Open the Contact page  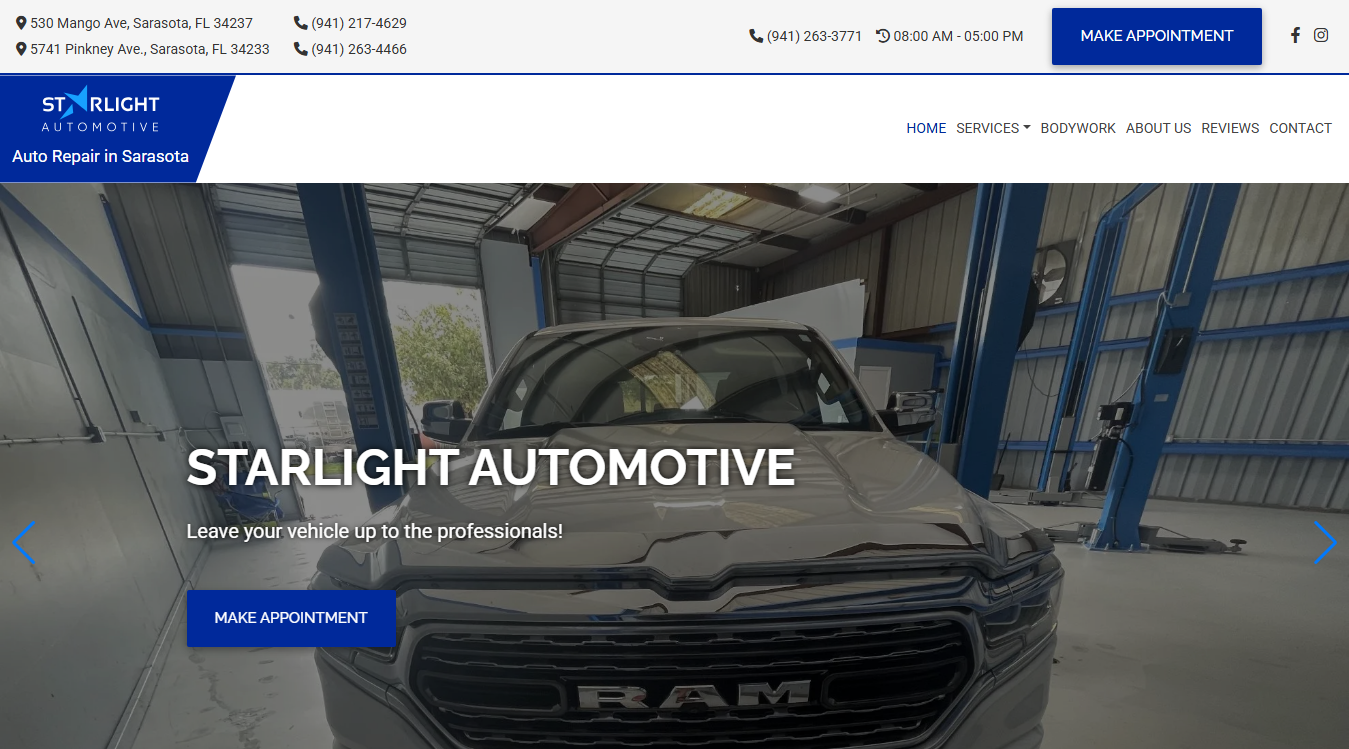coord(1300,128)
